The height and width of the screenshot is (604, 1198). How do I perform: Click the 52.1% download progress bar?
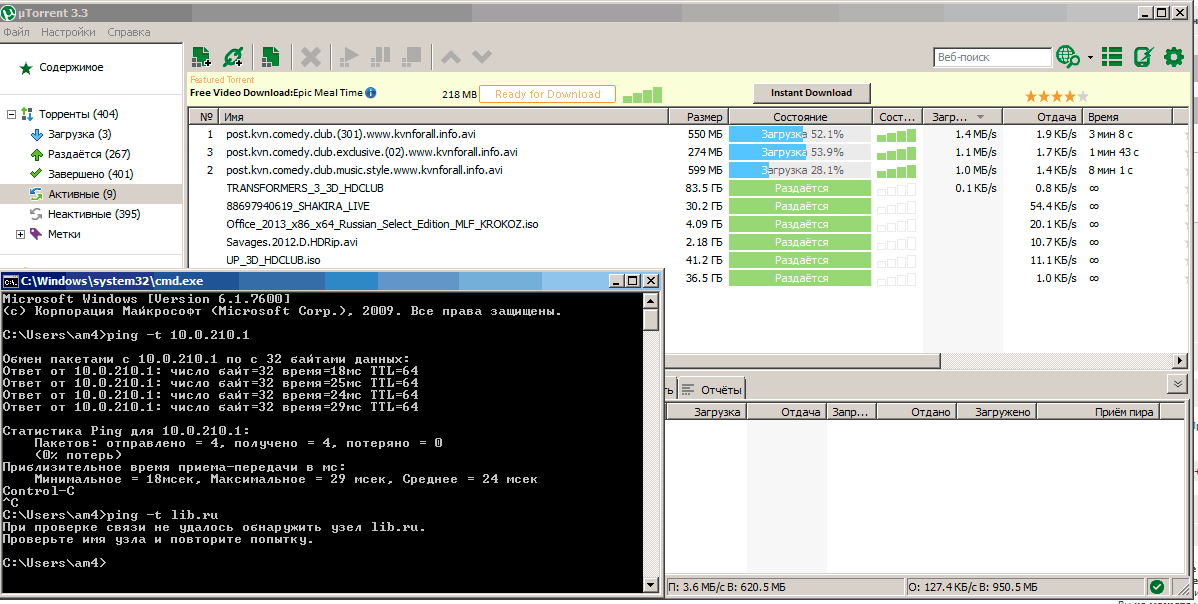[x=800, y=133]
